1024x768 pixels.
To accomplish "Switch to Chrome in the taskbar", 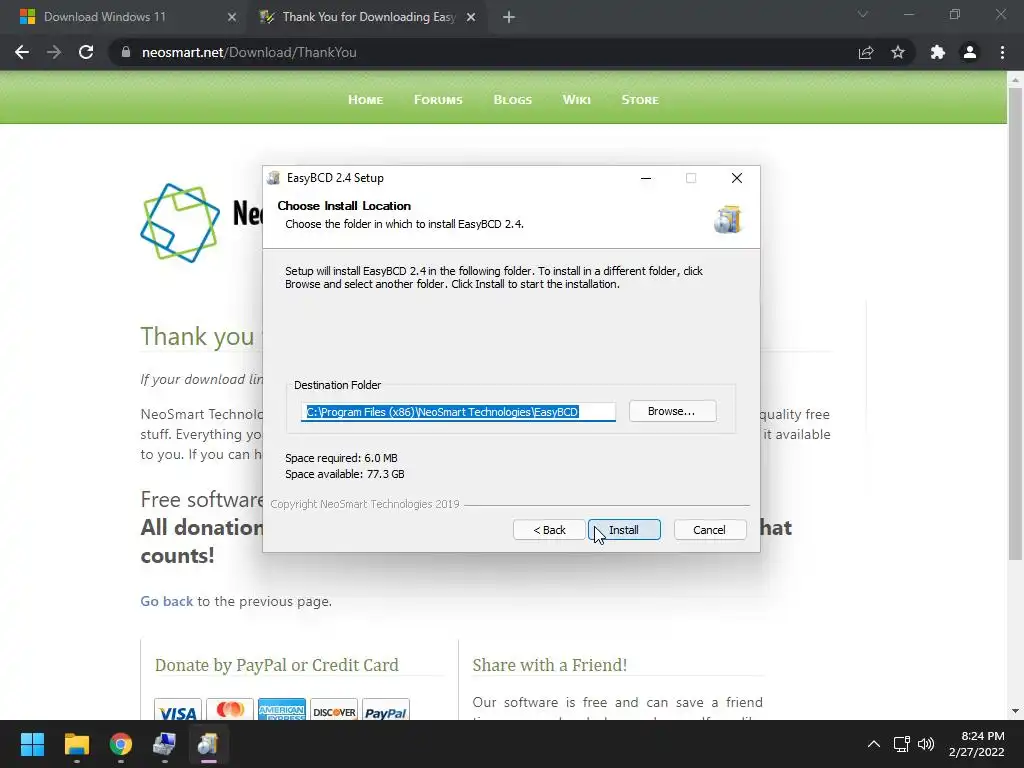I will [121, 744].
